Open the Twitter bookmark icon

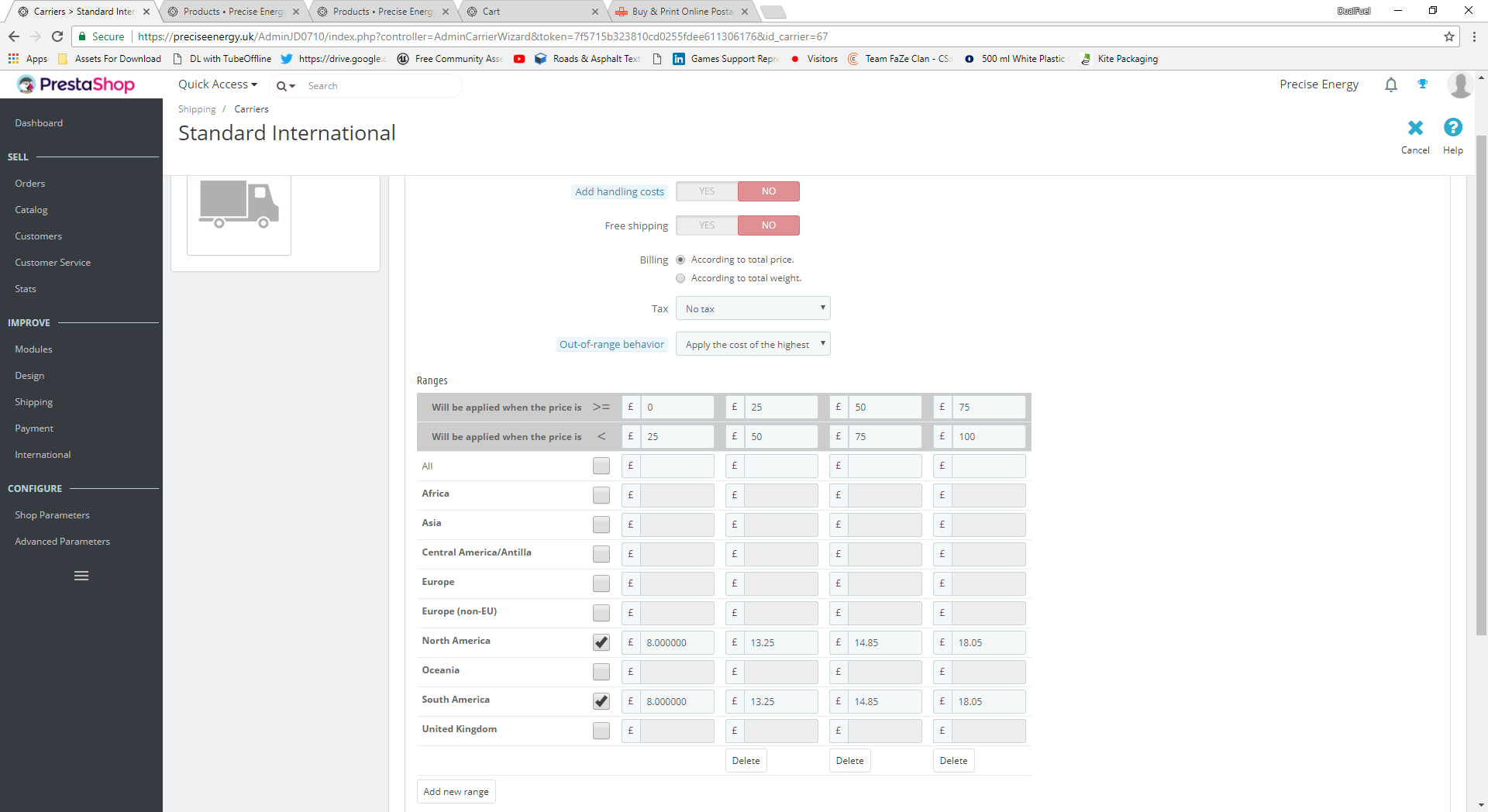click(x=287, y=59)
